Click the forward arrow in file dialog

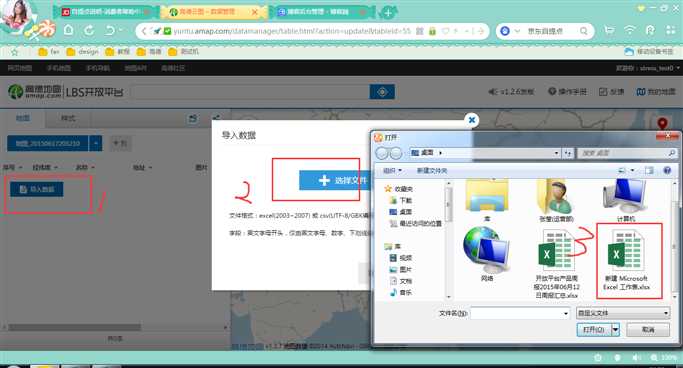[x=396, y=153]
